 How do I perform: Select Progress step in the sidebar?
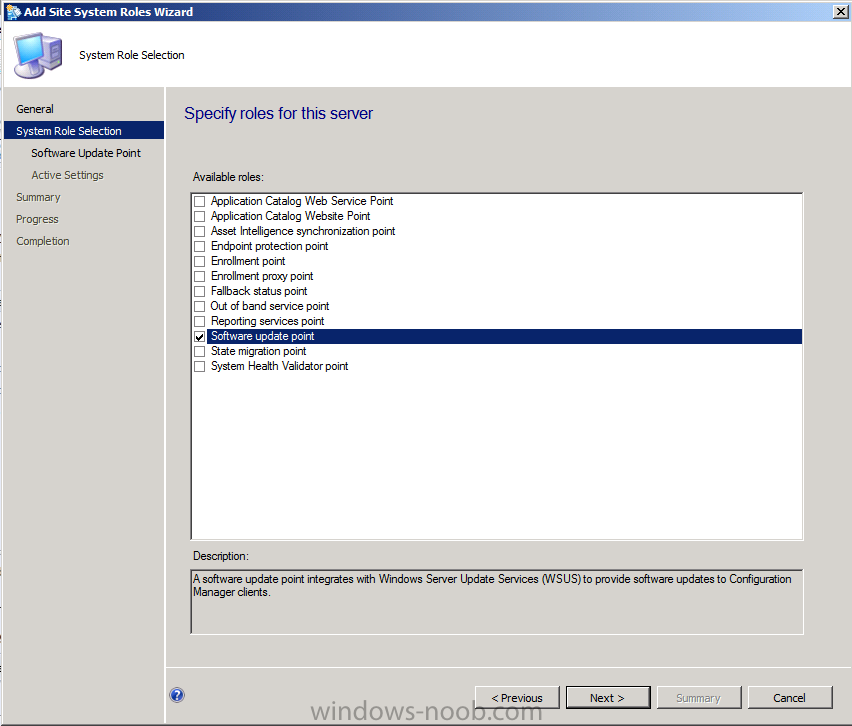point(37,219)
